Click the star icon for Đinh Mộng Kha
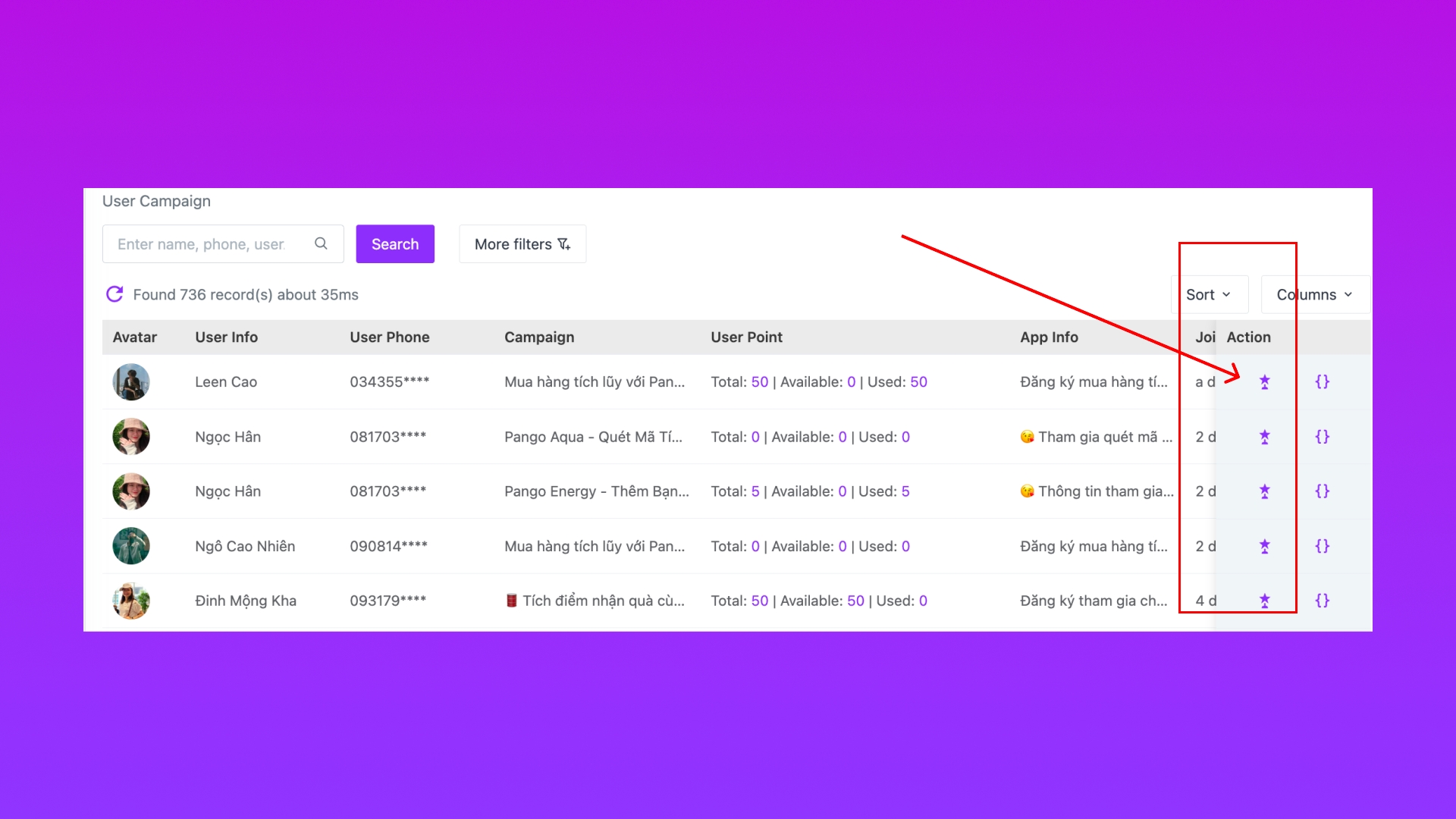This screenshot has height=819, width=1456. pyautogui.click(x=1264, y=601)
